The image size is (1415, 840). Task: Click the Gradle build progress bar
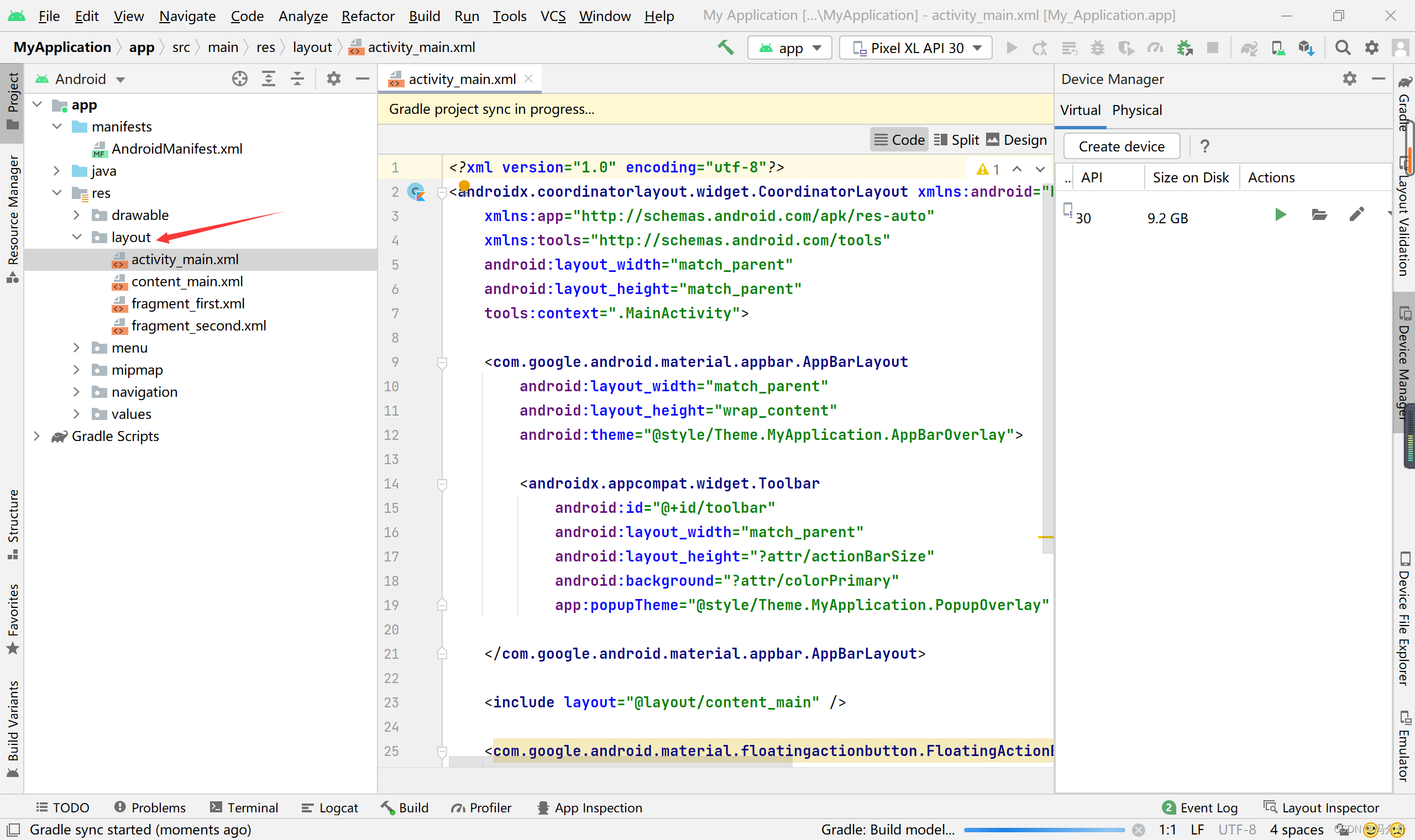tap(1044, 830)
